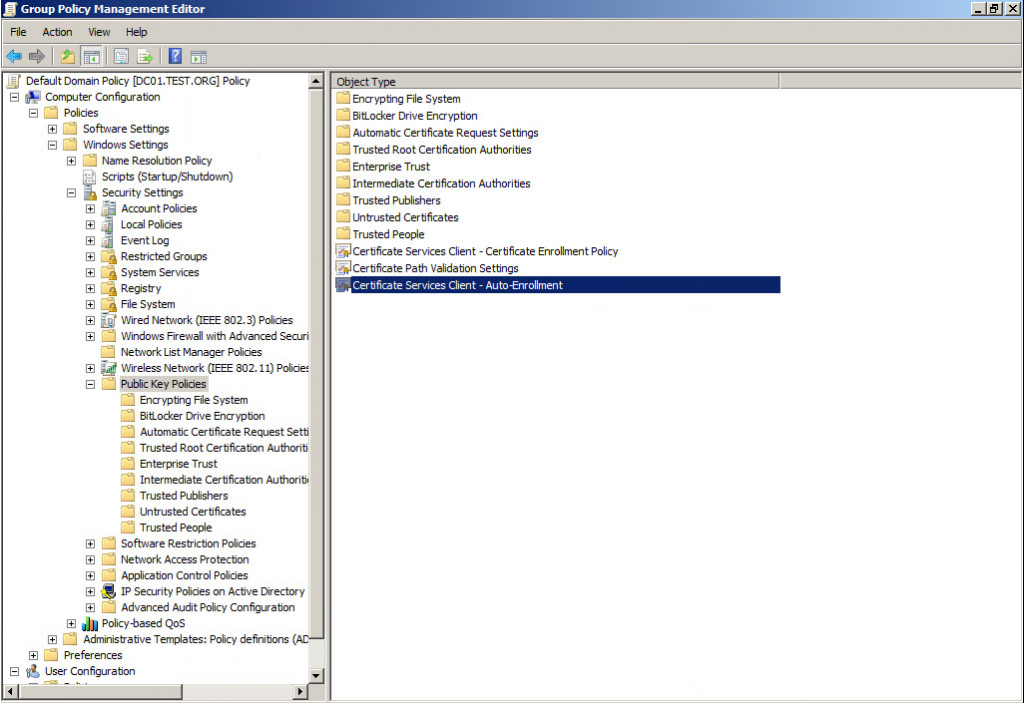Screen dimensions: 1024x703
Task: Click the Show/Hide Action Pane icon
Action: [x=198, y=56]
